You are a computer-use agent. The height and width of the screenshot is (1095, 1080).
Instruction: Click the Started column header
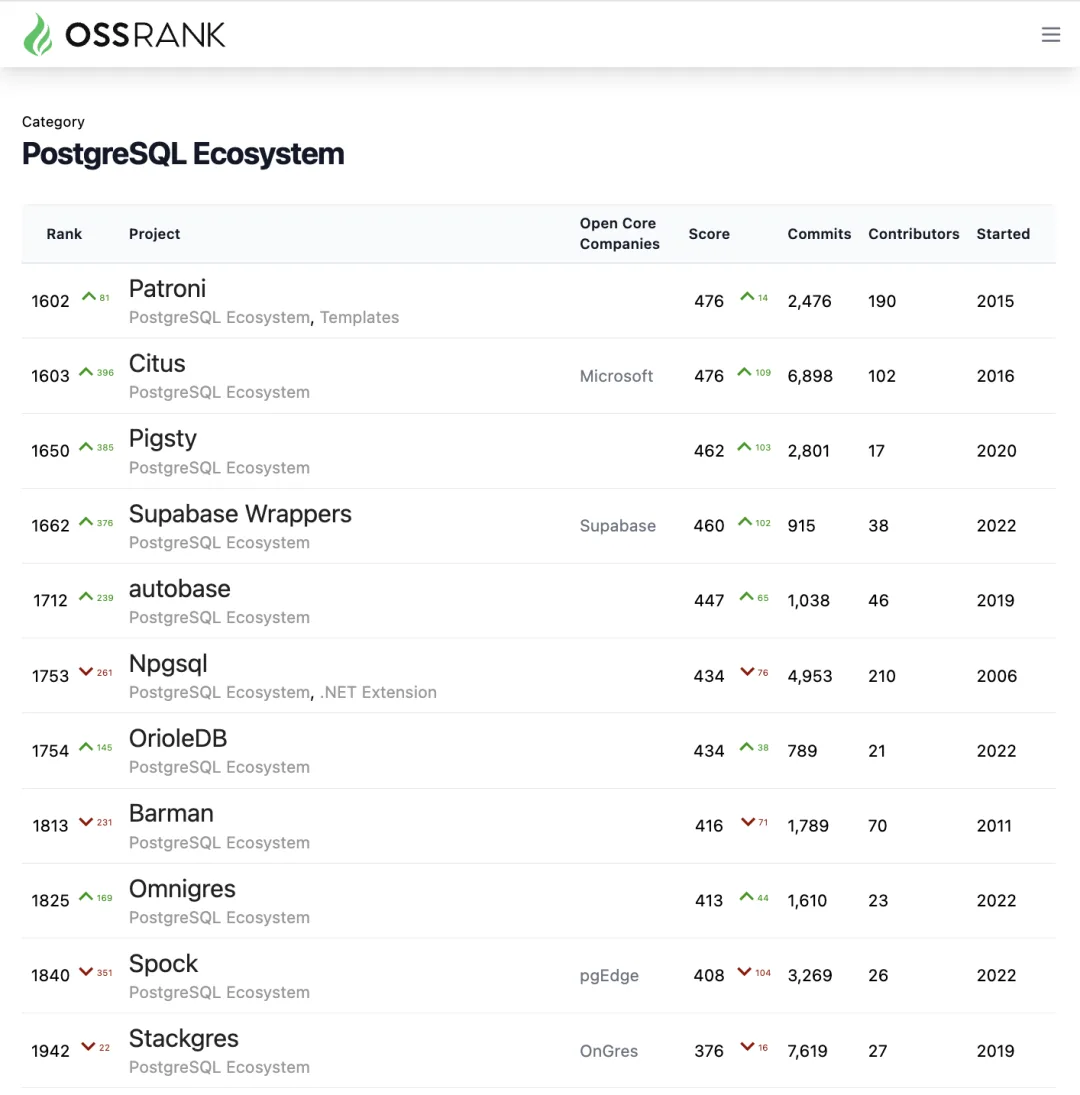coord(1003,234)
